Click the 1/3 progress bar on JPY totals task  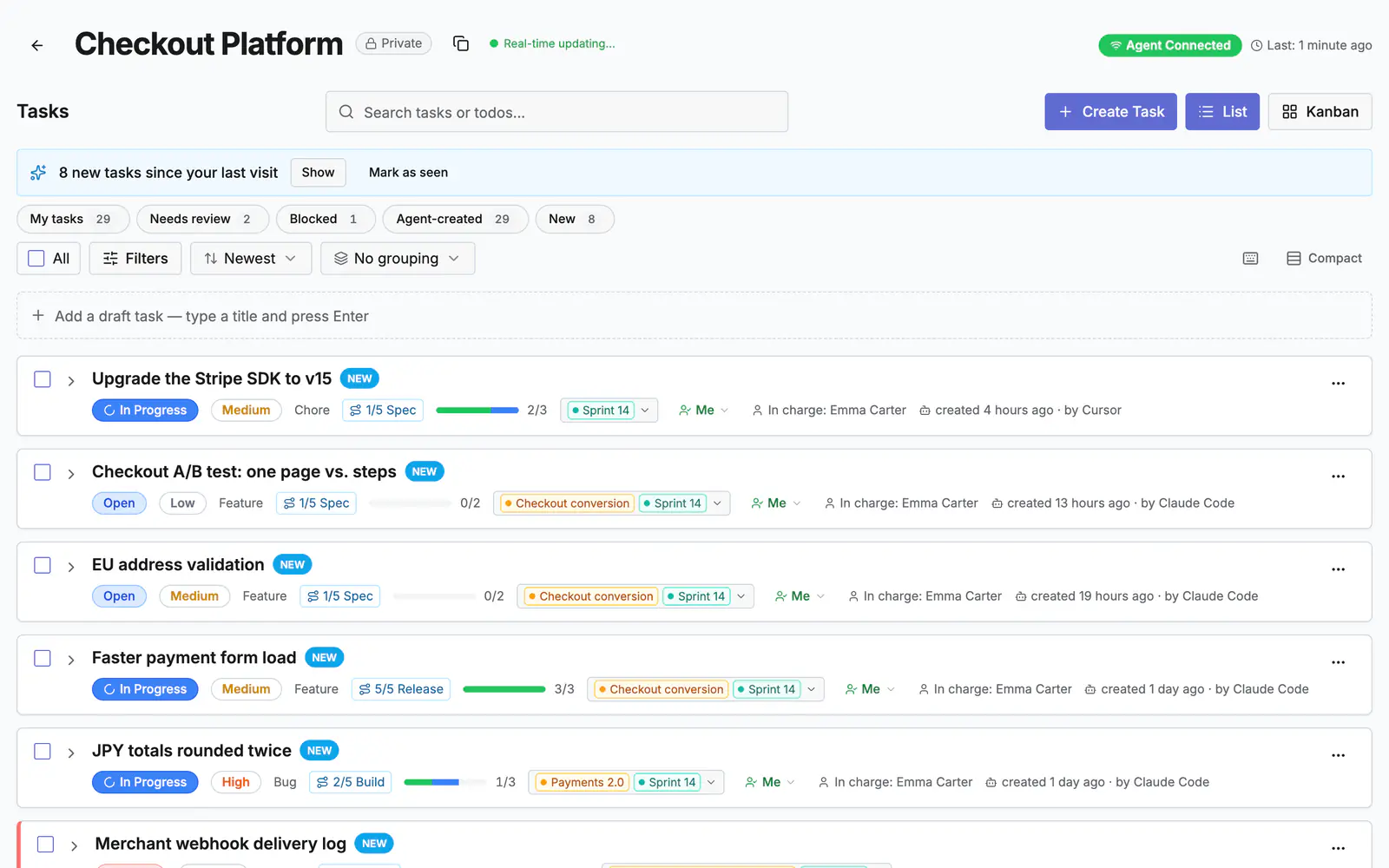pos(445,782)
